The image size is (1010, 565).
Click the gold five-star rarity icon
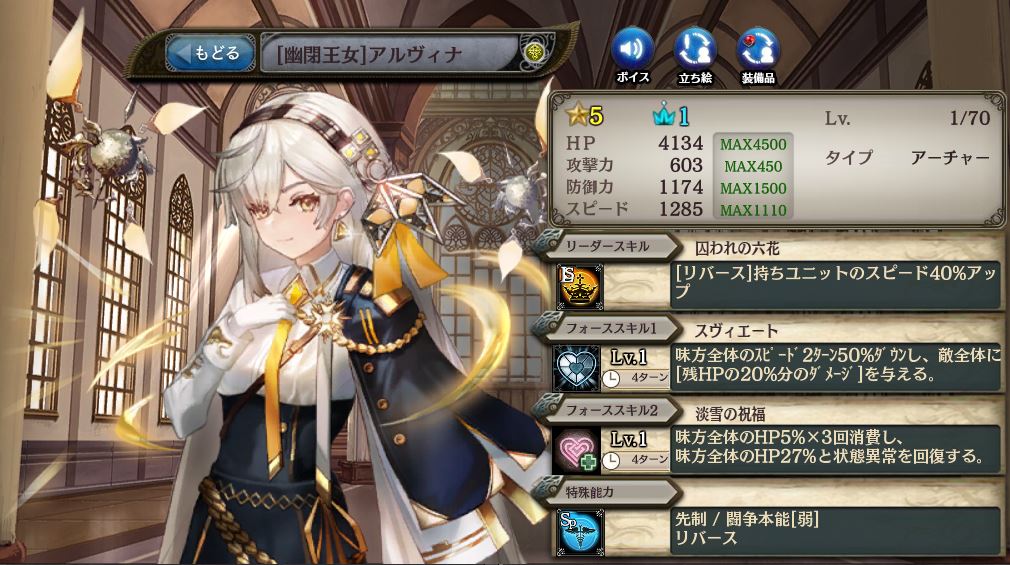coord(584,116)
